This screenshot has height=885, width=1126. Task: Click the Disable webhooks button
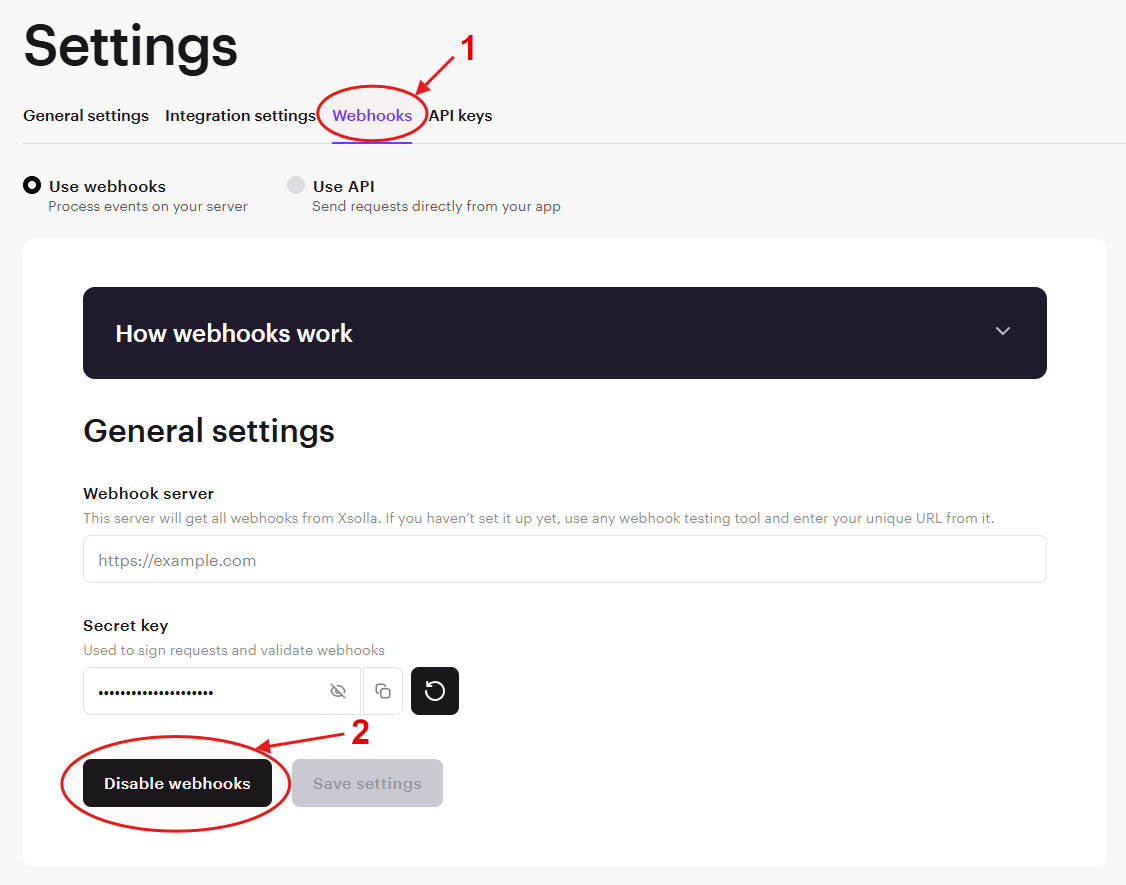coord(177,783)
